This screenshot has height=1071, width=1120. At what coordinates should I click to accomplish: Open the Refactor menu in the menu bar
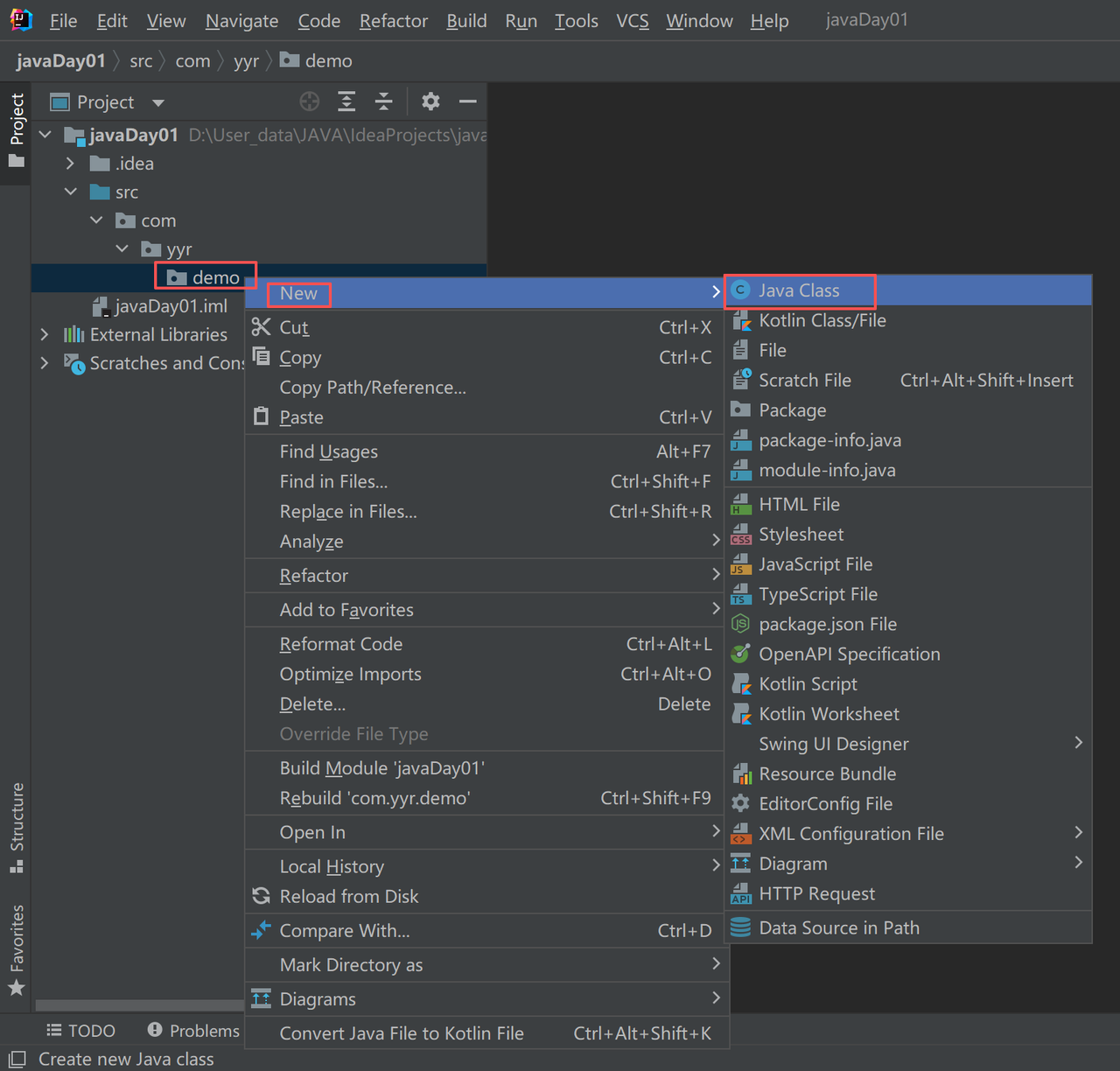[394, 21]
